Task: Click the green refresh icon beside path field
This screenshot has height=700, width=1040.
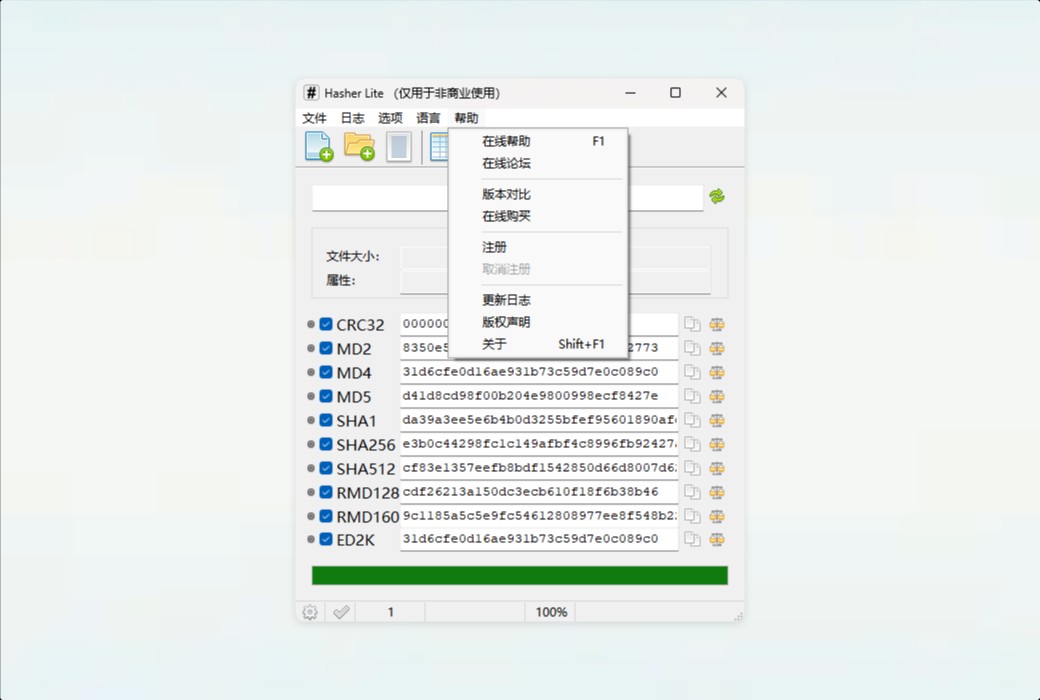Action: 718,197
